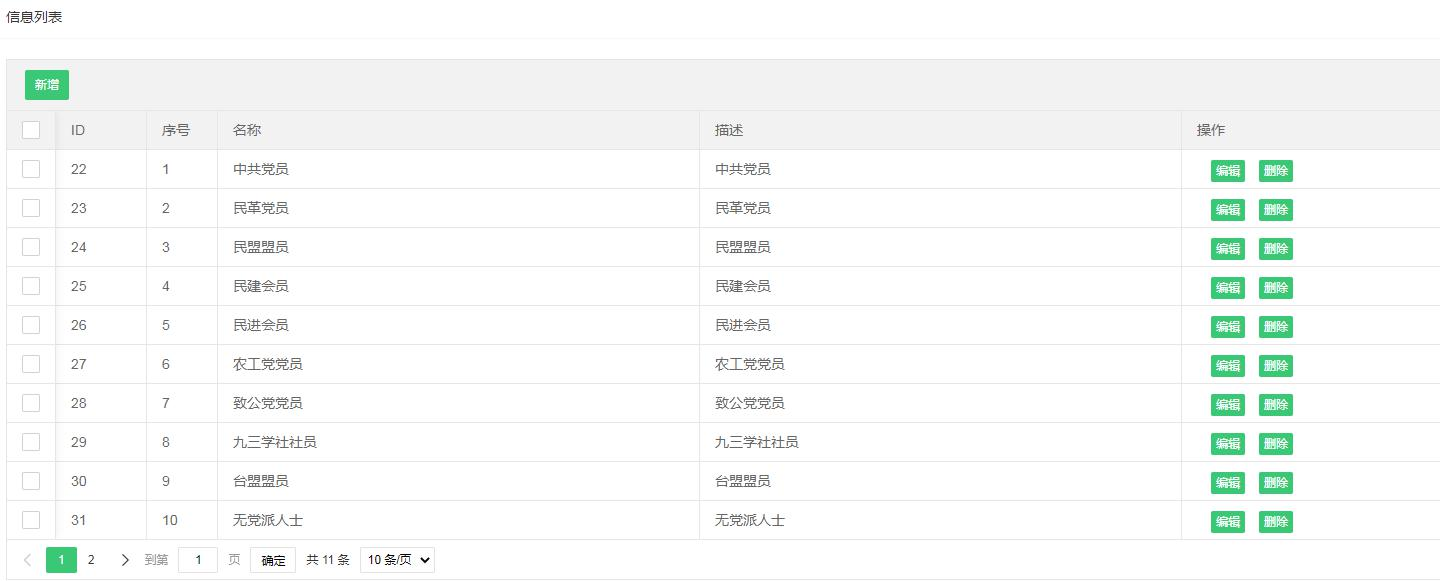Select page 1 in the pagination bar
Screen dimensions: 1440x581
pyautogui.click(x=61, y=560)
